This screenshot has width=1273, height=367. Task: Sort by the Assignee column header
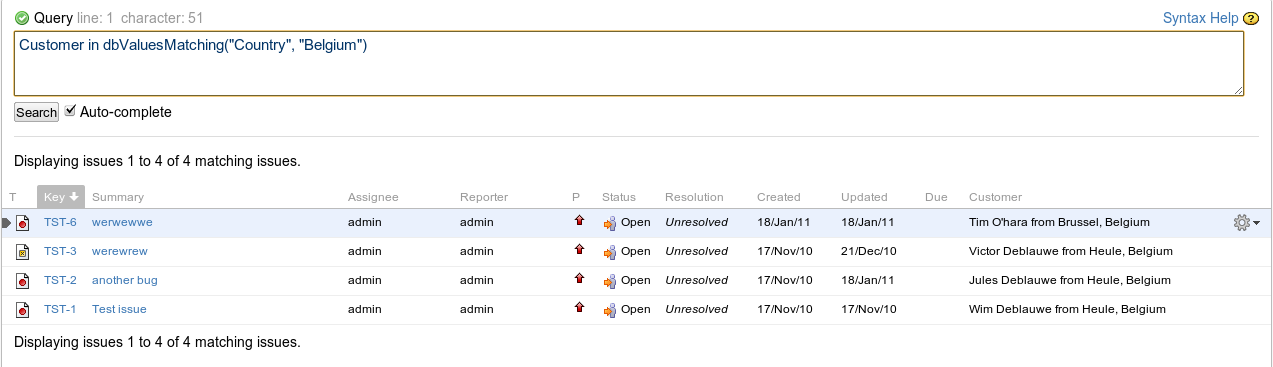point(373,197)
